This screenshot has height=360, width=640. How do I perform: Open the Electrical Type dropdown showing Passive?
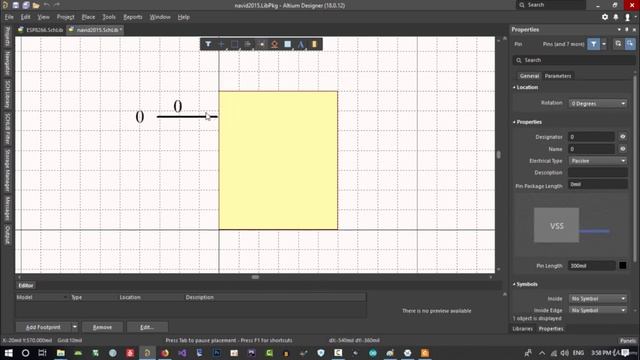(x=598, y=161)
